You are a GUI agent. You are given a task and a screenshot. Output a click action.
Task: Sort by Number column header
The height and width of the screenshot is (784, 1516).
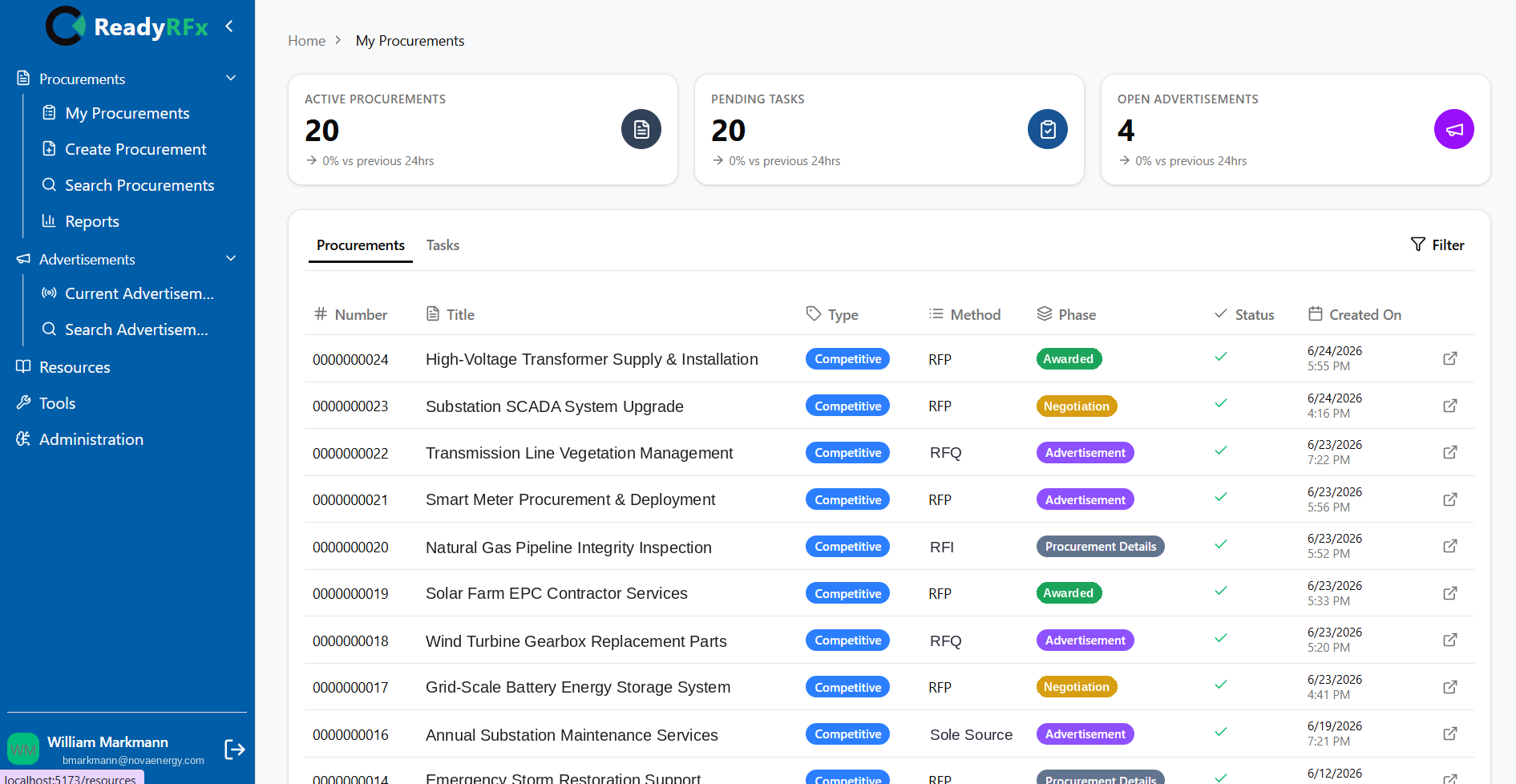[350, 314]
